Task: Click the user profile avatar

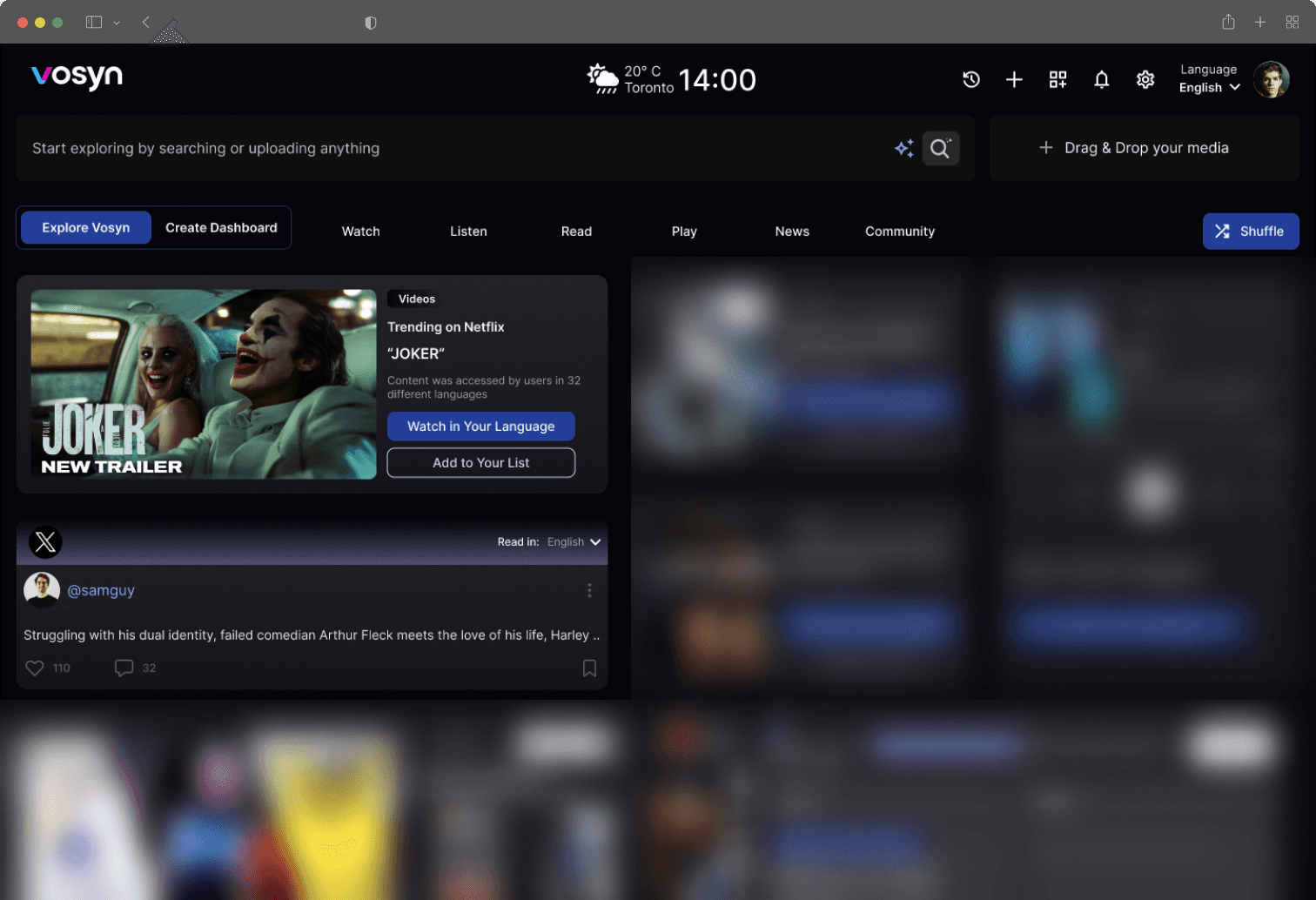Action: 1271,79
